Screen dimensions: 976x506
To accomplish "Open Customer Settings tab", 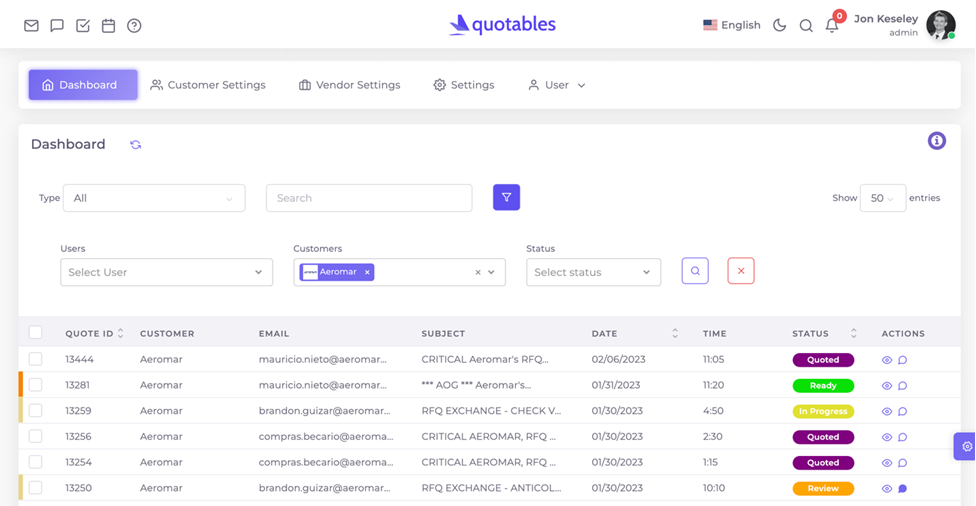I will point(208,85).
